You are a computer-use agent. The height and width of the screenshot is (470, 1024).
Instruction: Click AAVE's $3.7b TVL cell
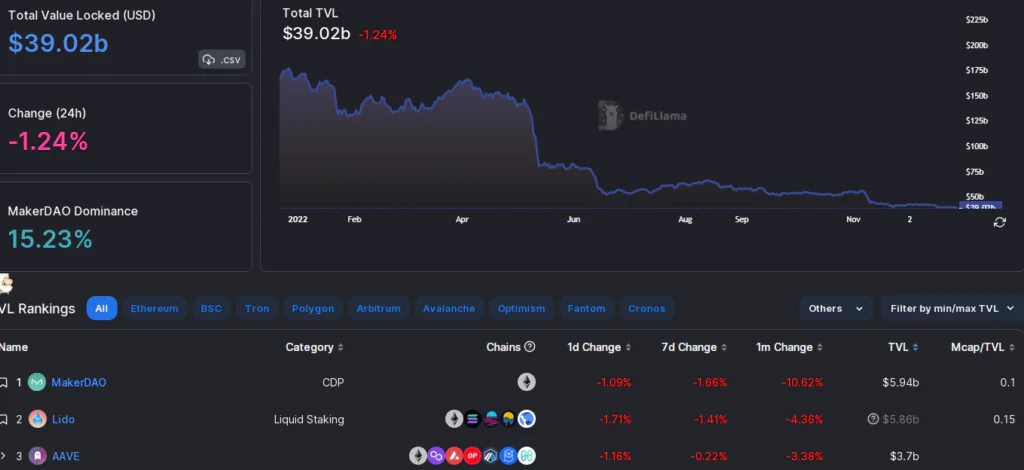(904, 456)
